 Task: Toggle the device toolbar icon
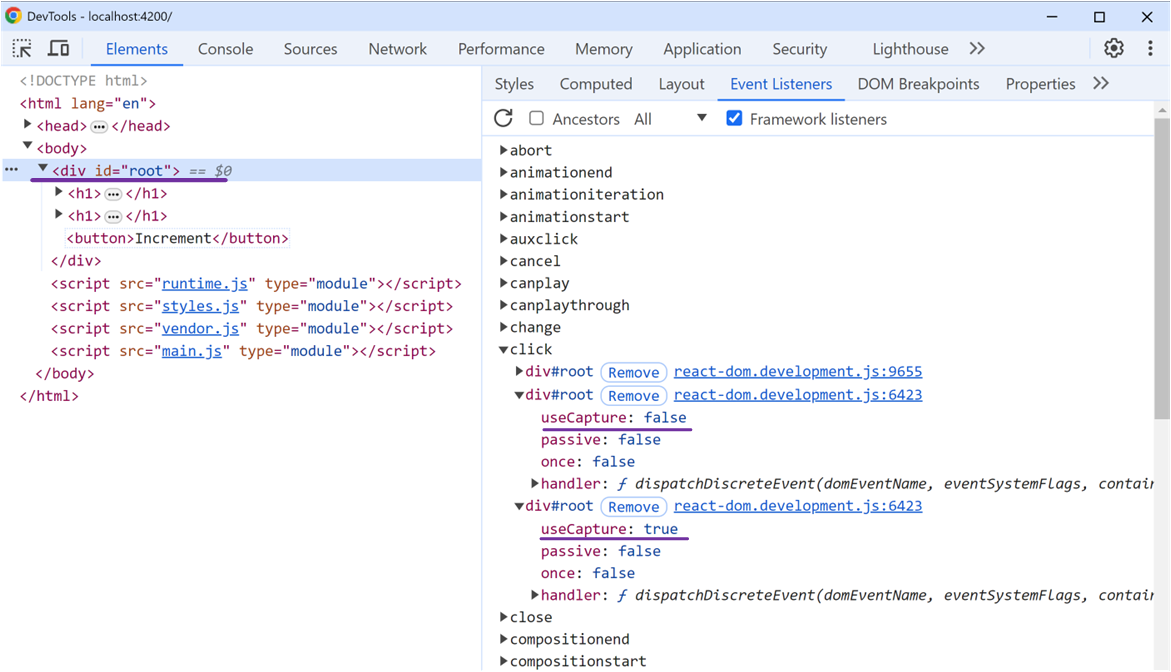click(58, 49)
